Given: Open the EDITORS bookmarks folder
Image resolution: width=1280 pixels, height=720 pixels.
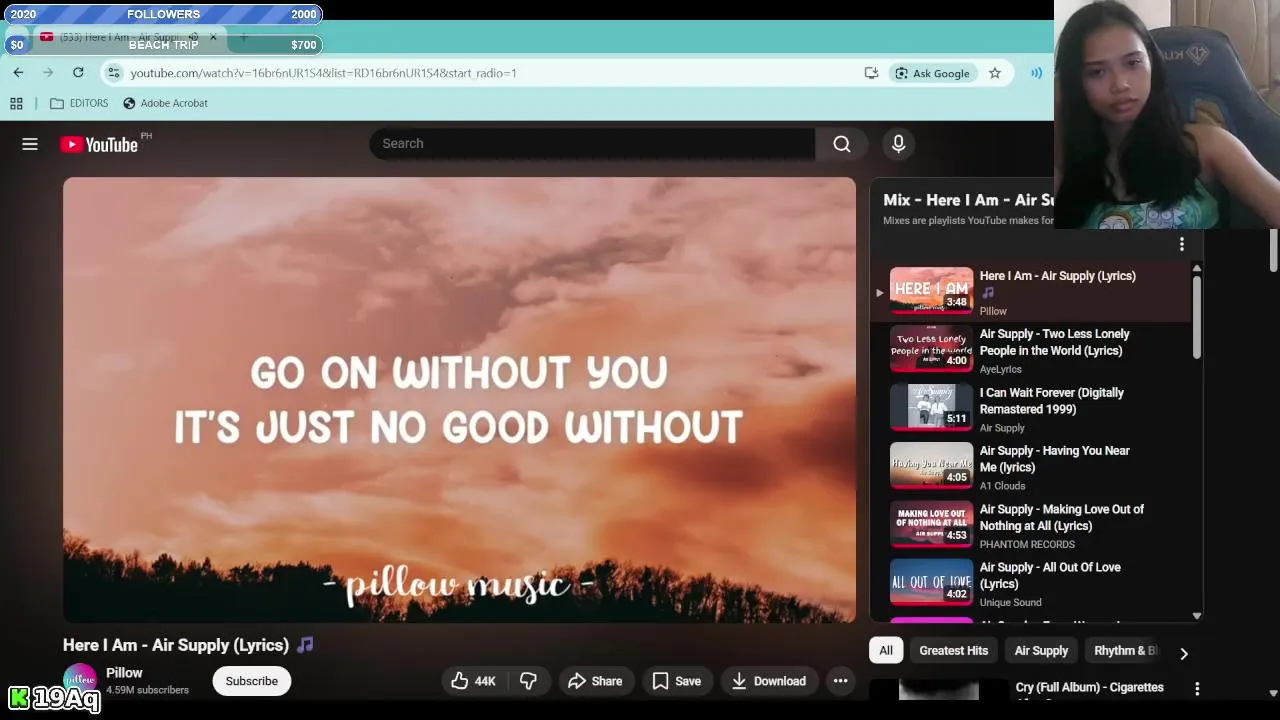Looking at the screenshot, I should click(x=79, y=103).
